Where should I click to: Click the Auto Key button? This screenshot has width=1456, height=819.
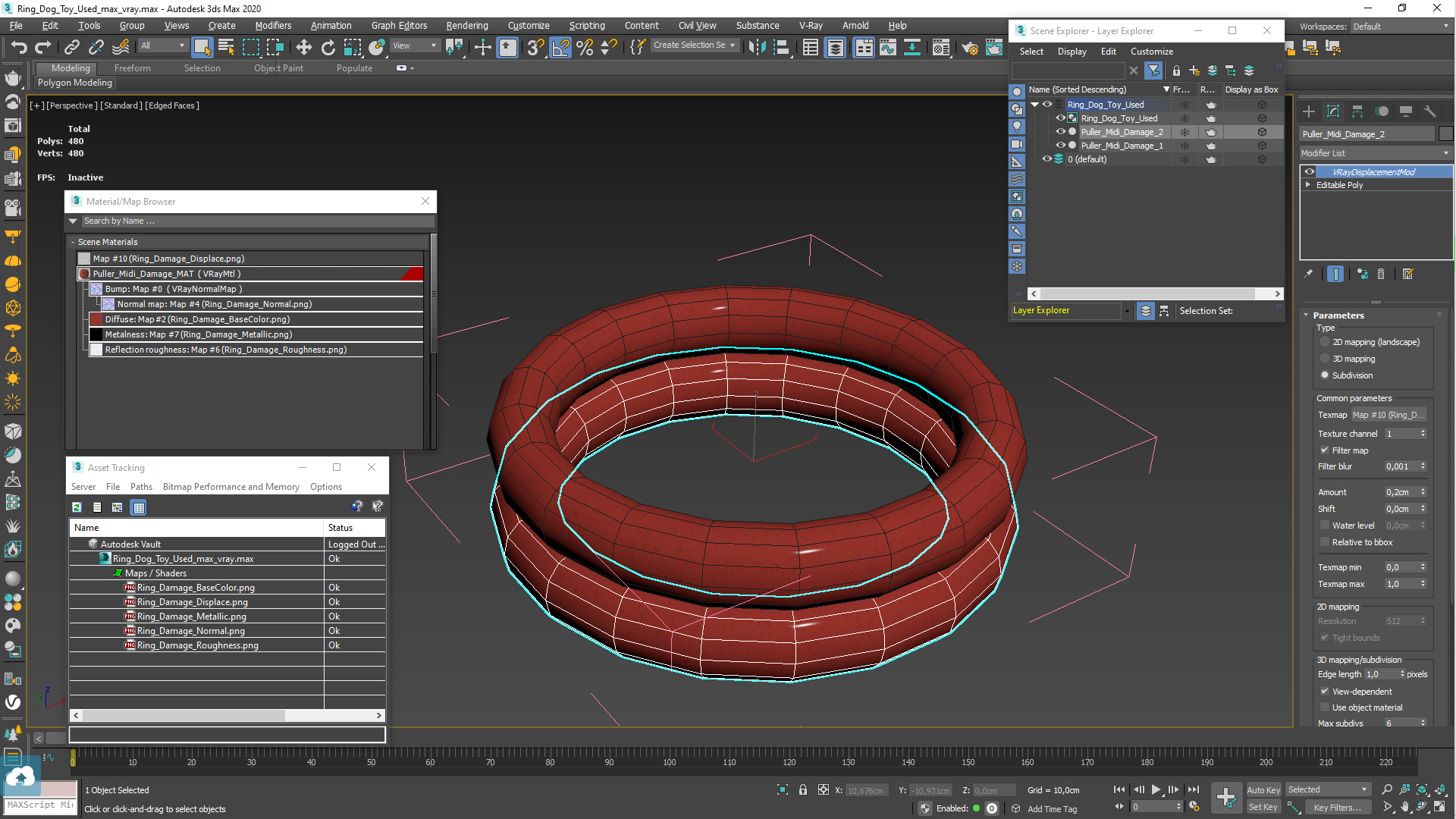click(x=1263, y=789)
